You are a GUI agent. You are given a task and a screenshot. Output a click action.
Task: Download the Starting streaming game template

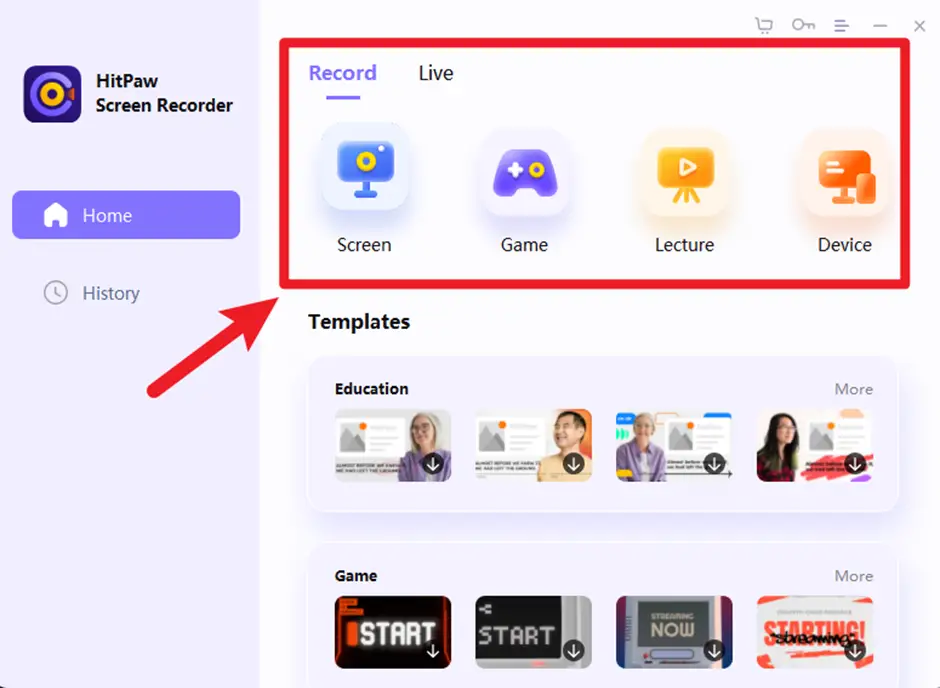[855, 650]
